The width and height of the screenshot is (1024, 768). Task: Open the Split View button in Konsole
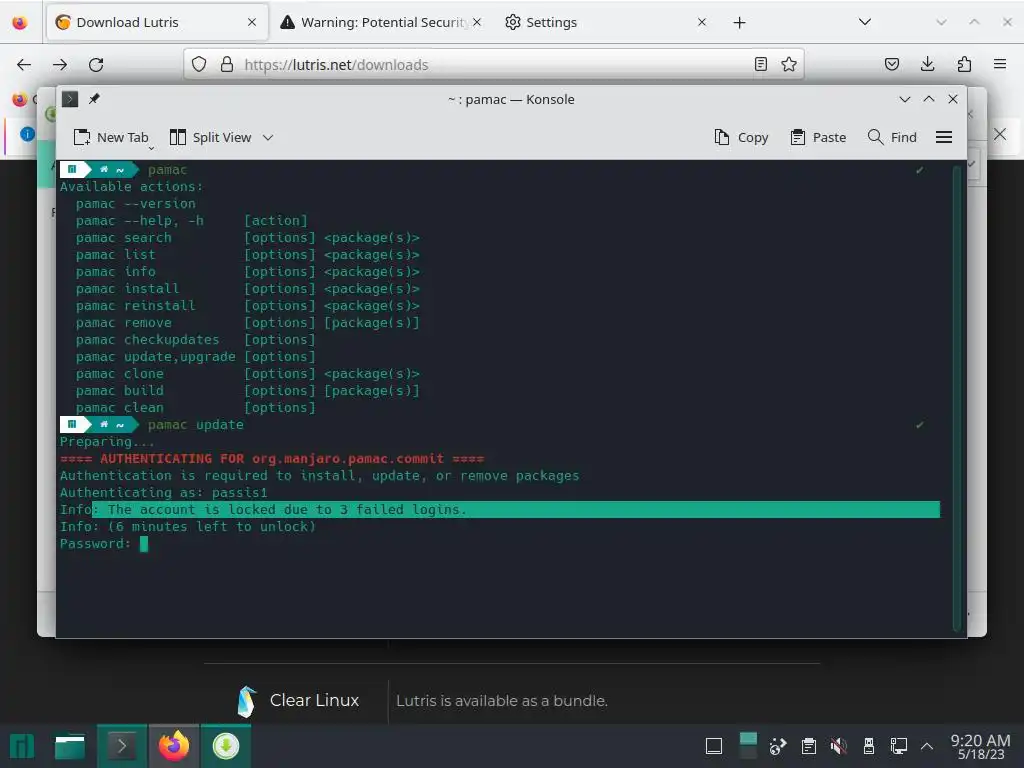(210, 137)
